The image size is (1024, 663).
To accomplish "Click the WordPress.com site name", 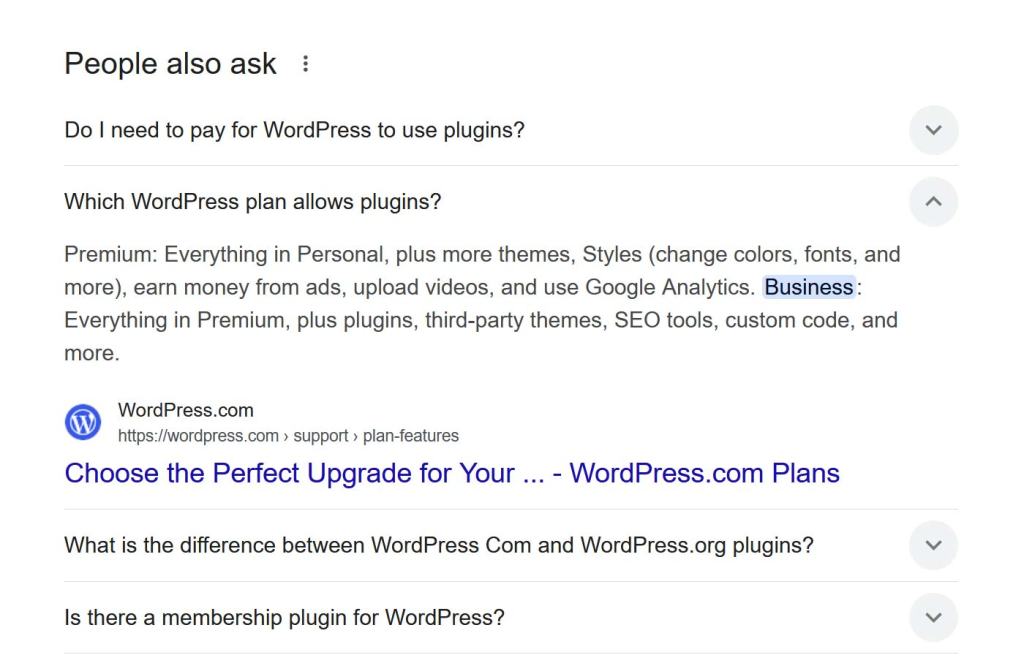I will coord(185,410).
